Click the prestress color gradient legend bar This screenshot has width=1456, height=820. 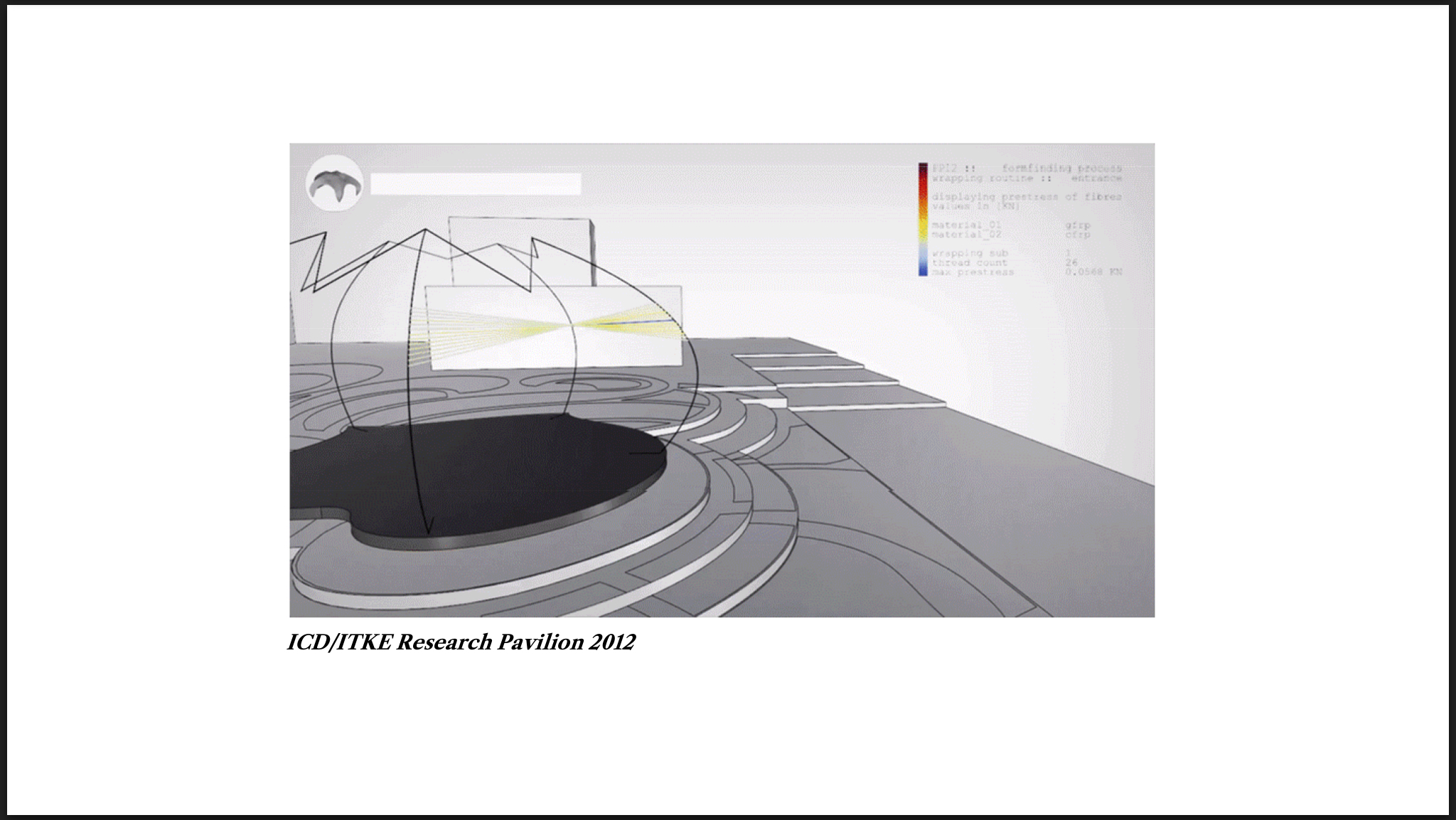tap(923, 219)
